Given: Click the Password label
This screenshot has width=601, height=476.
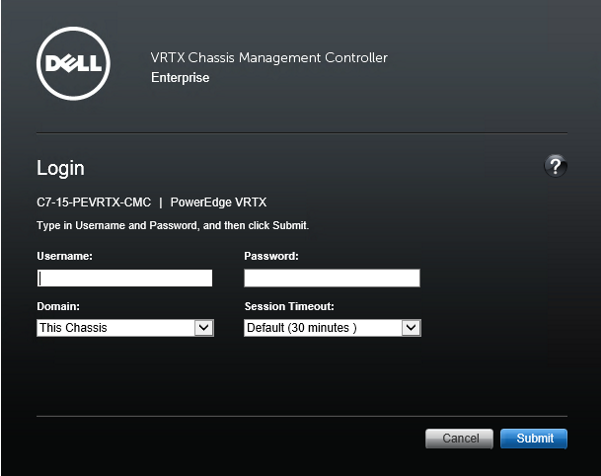Looking at the screenshot, I should click(271, 256).
